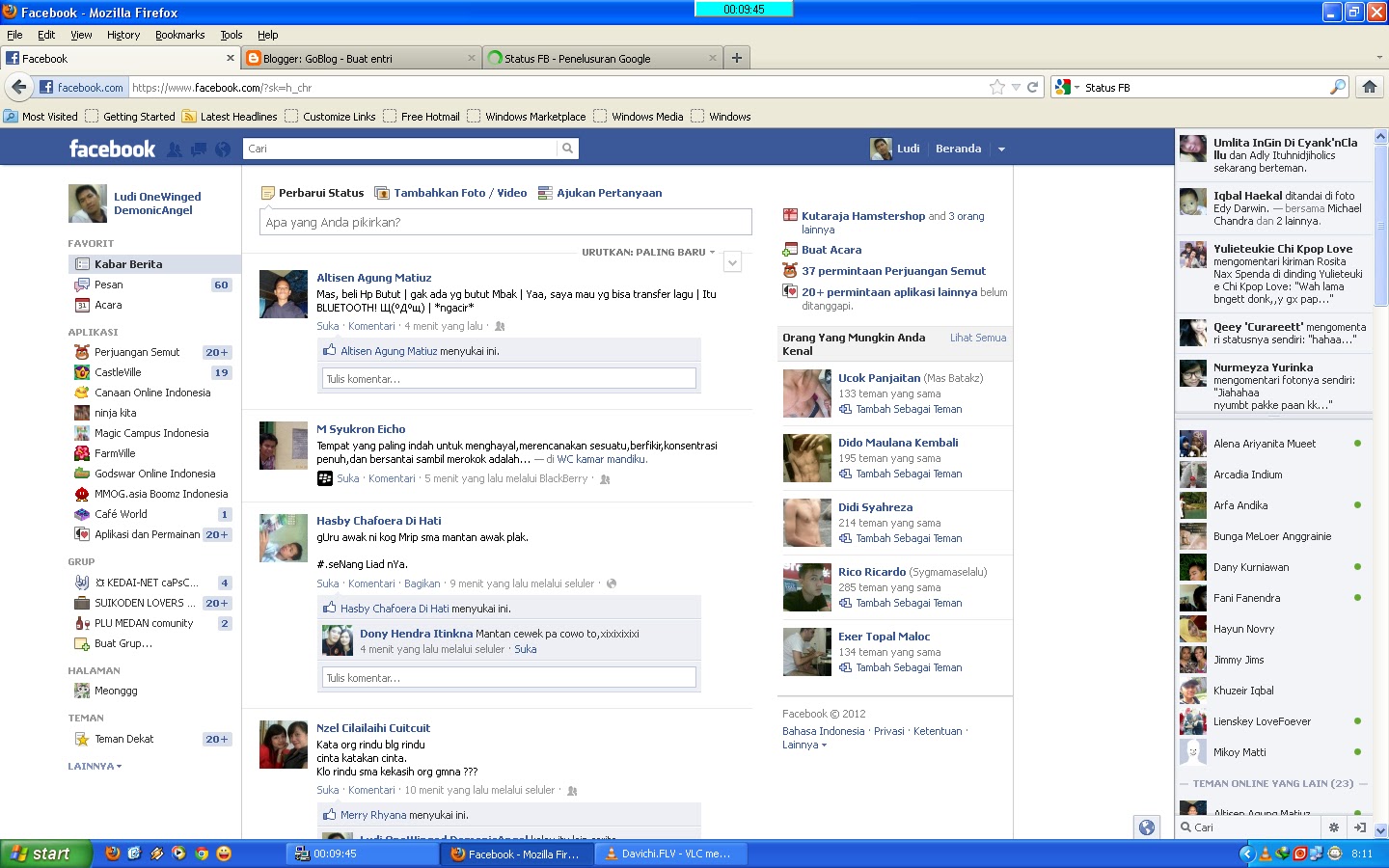The width and height of the screenshot is (1389, 868).
Task: Open the FarmVille app icon in sidebar
Action: (82, 453)
